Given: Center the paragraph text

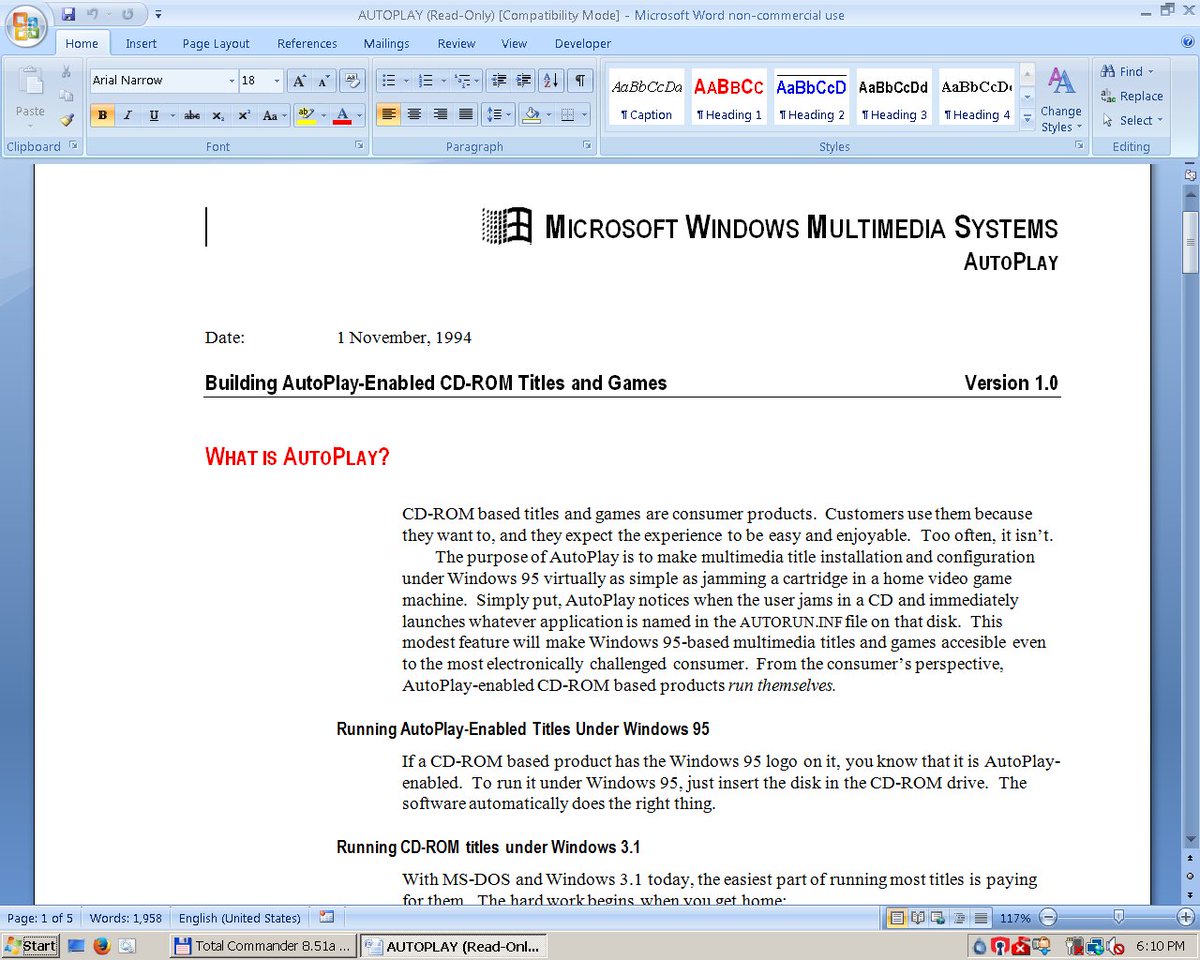Looking at the screenshot, I should click(414, 115).
